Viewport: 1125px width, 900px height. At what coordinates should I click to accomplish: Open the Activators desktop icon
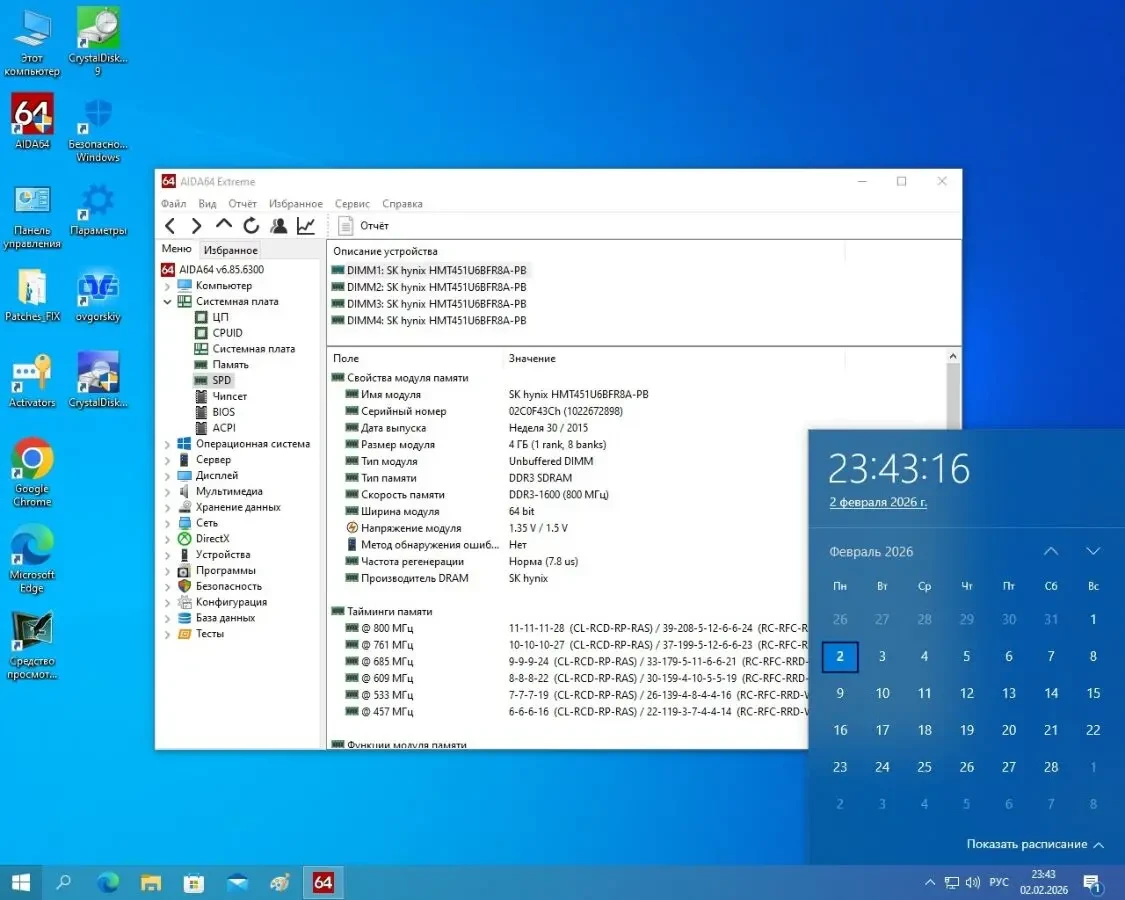click(x=32, y=380)
